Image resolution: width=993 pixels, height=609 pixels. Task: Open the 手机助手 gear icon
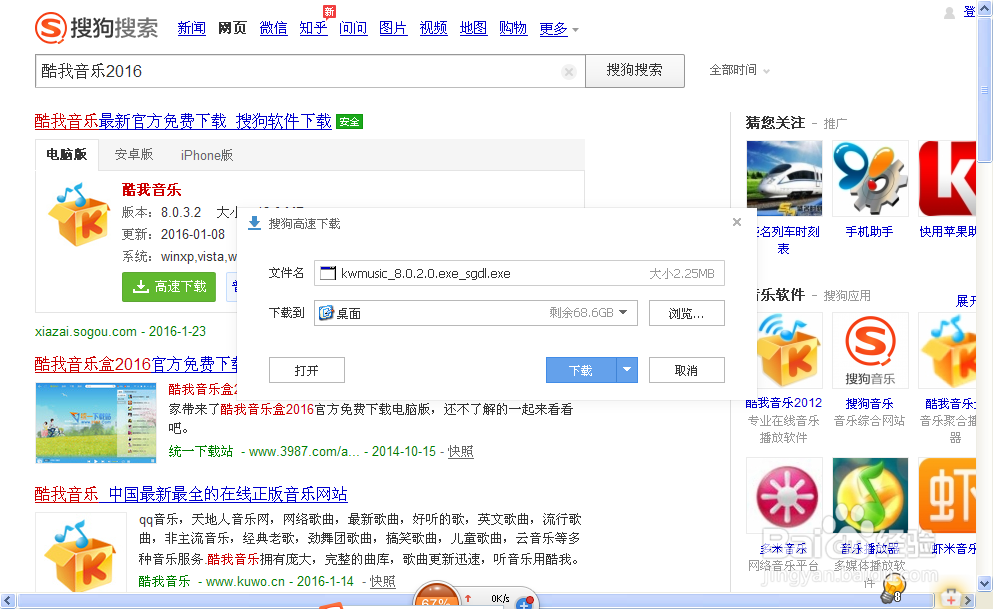[870, 179]
